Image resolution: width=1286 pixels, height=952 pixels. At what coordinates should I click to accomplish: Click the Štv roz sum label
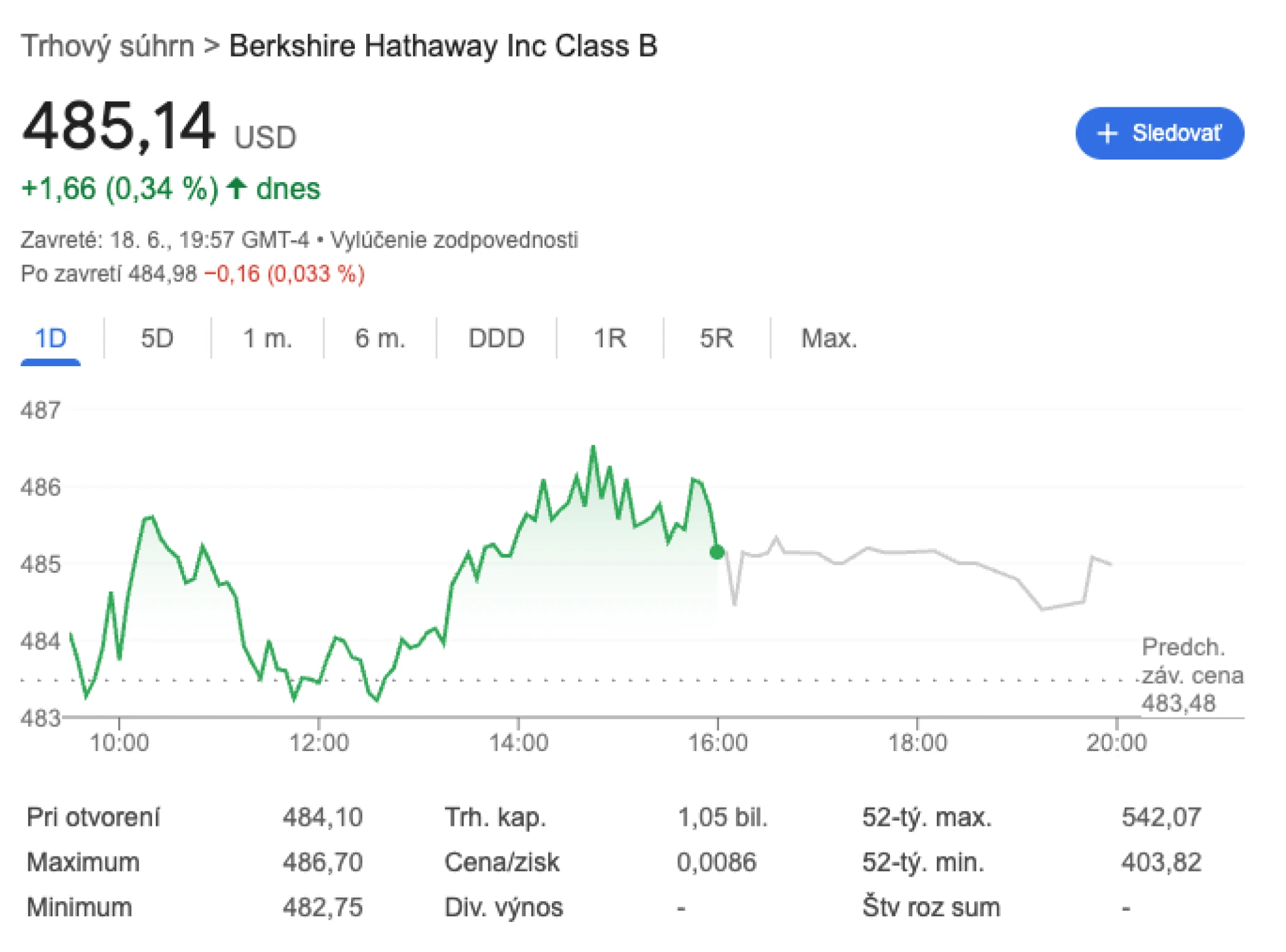931,907
